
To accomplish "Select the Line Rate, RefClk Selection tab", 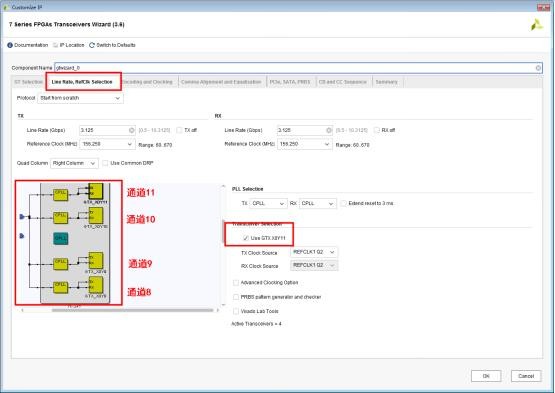I will [82, 82].
